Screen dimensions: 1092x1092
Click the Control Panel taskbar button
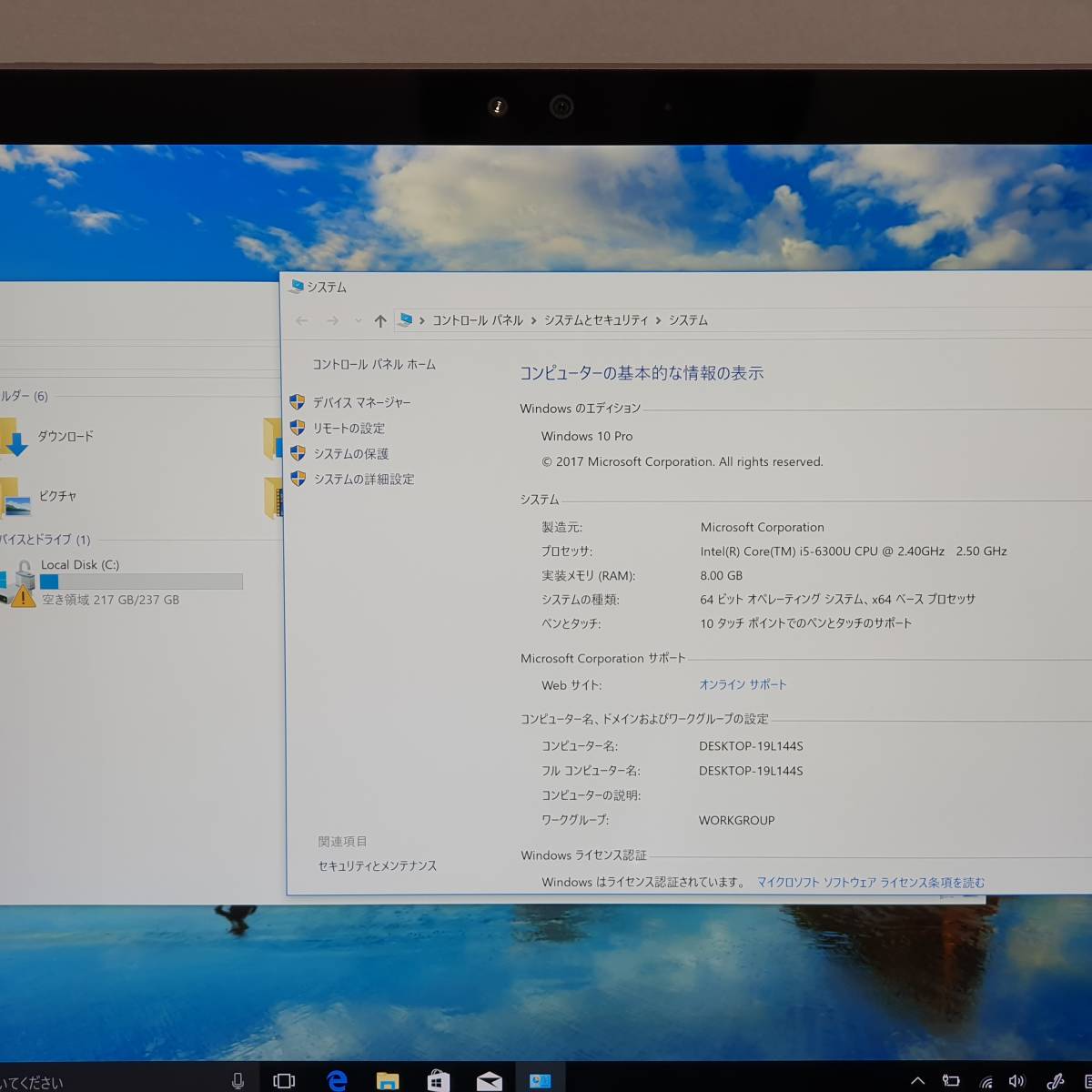pyautogui.click(x=540, y=1079)
